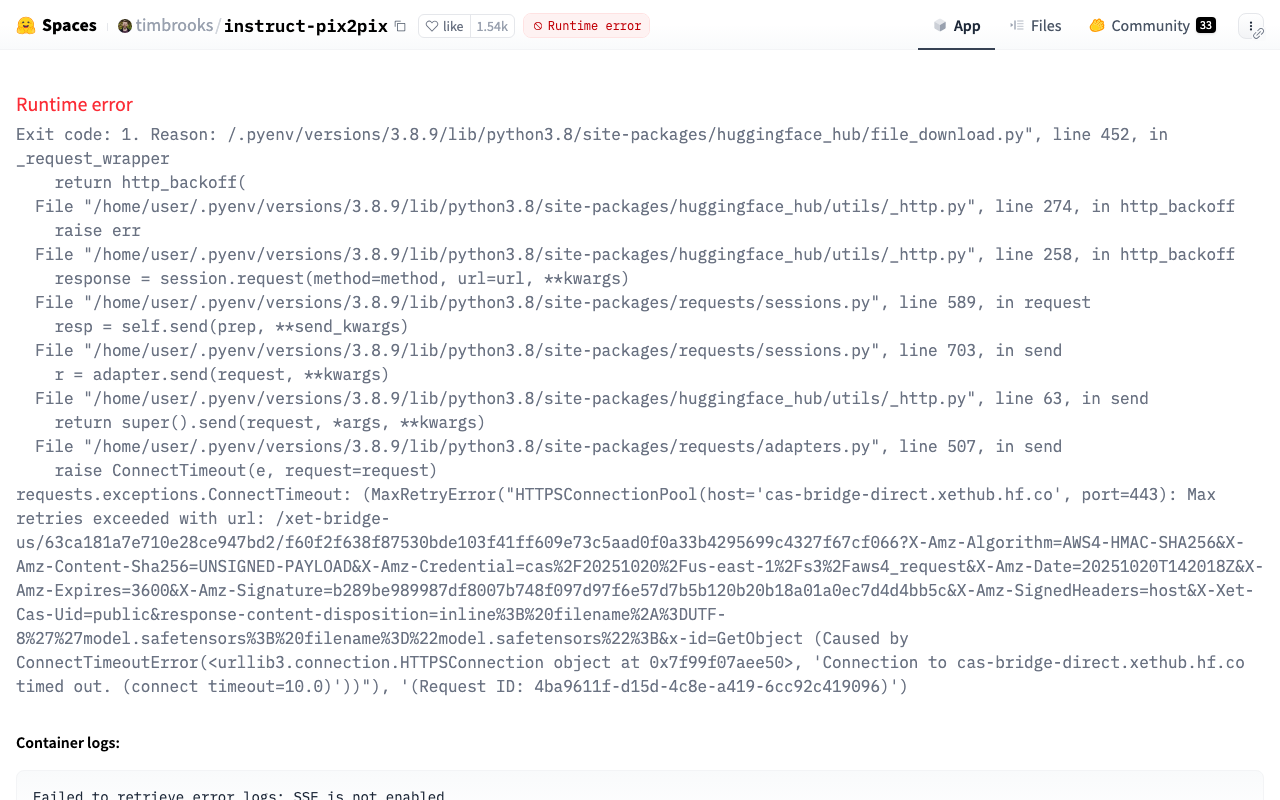Open the three-dot more options menu
Viewport: 1280px width, 800px height.
pyautogui.click(x=1250, y=26)
